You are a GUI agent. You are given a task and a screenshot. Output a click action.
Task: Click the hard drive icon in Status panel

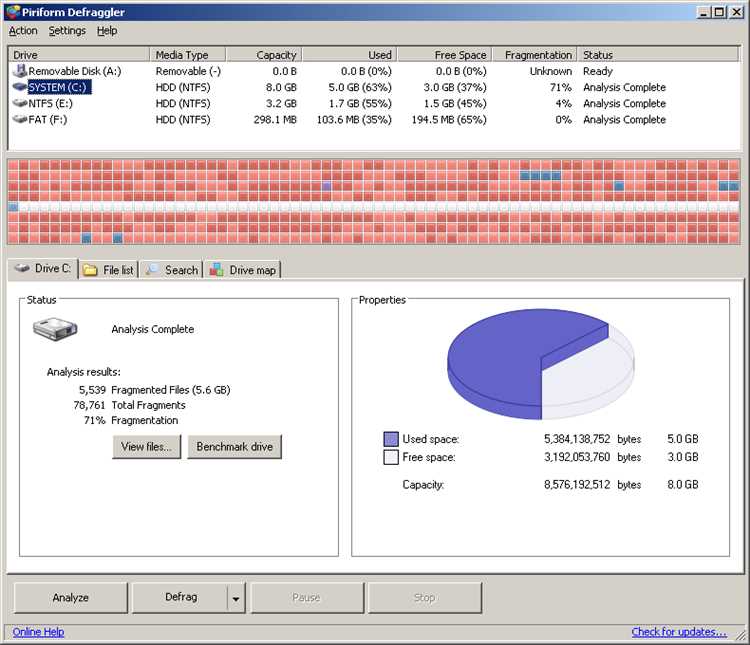[x=55, y=329]
